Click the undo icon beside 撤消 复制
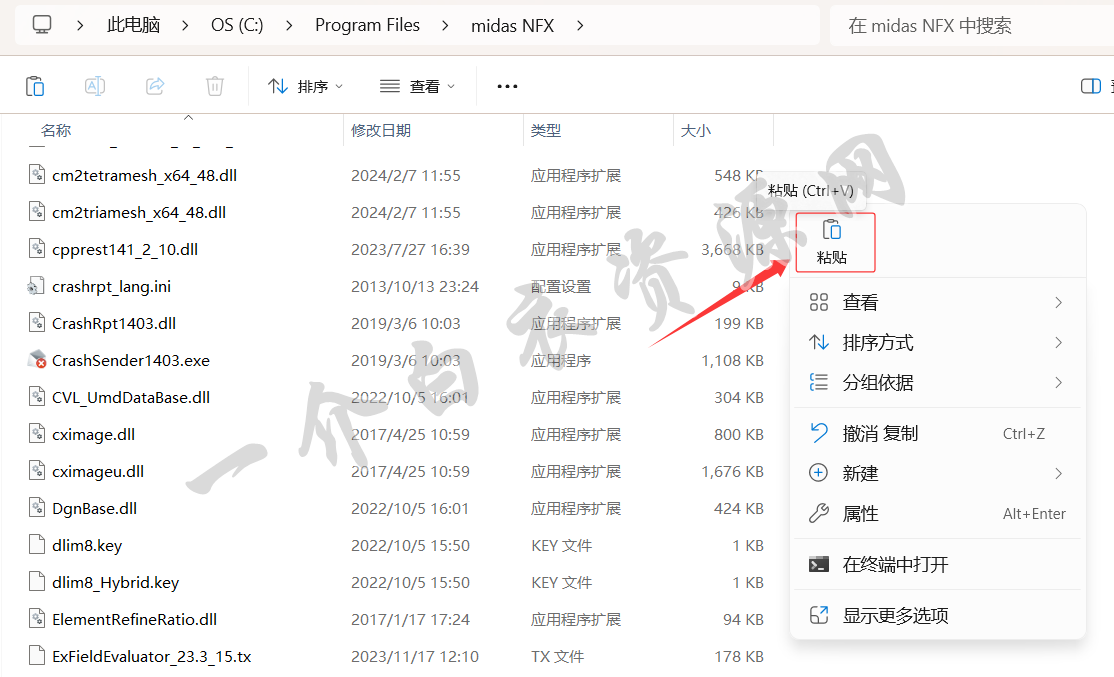 (x=818, y=433)
